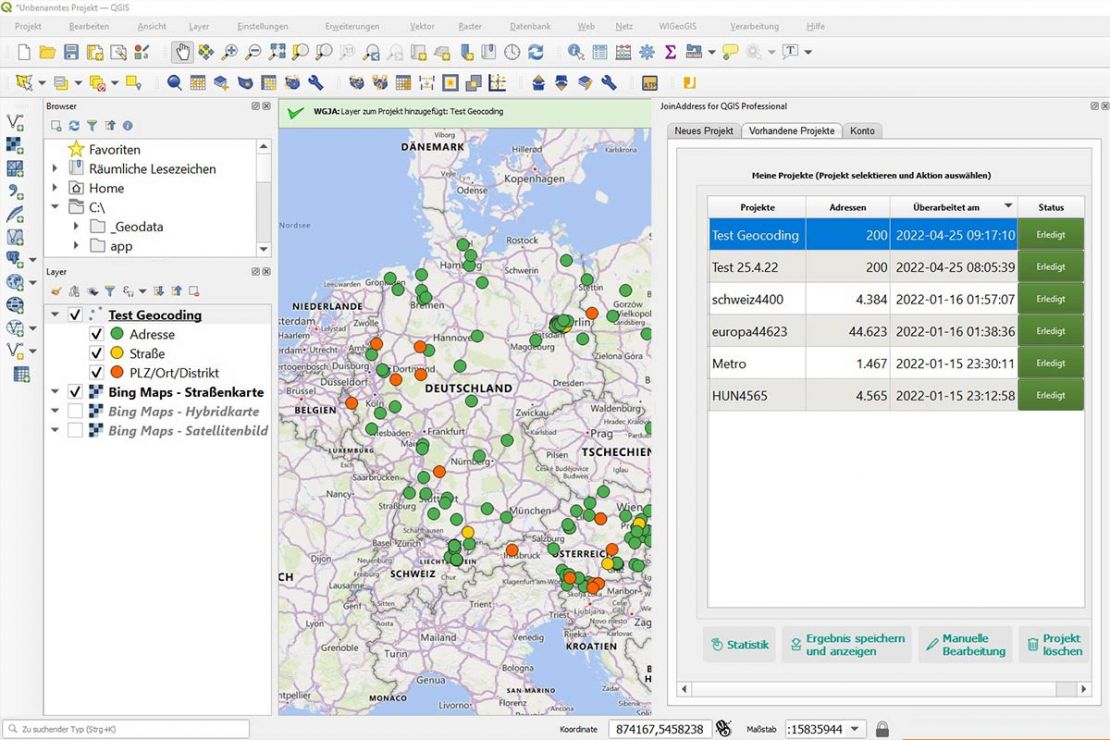Select the Identify Features tool
The width and height of the screenshot is (1110, 740).
pyautogui.click(x=576, y=52)
